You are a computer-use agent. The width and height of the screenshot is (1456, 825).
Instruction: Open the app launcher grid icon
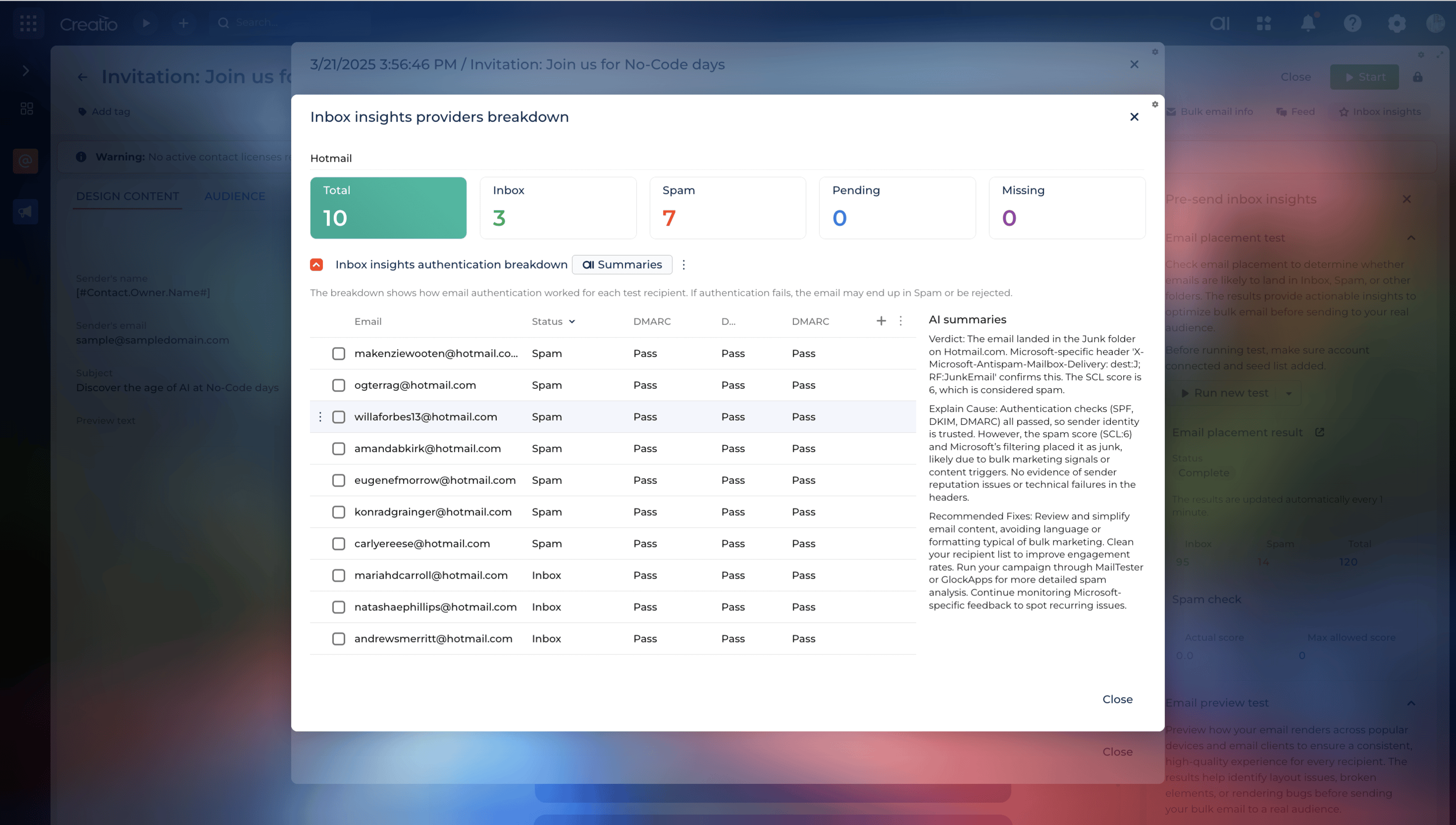(28, 23)
